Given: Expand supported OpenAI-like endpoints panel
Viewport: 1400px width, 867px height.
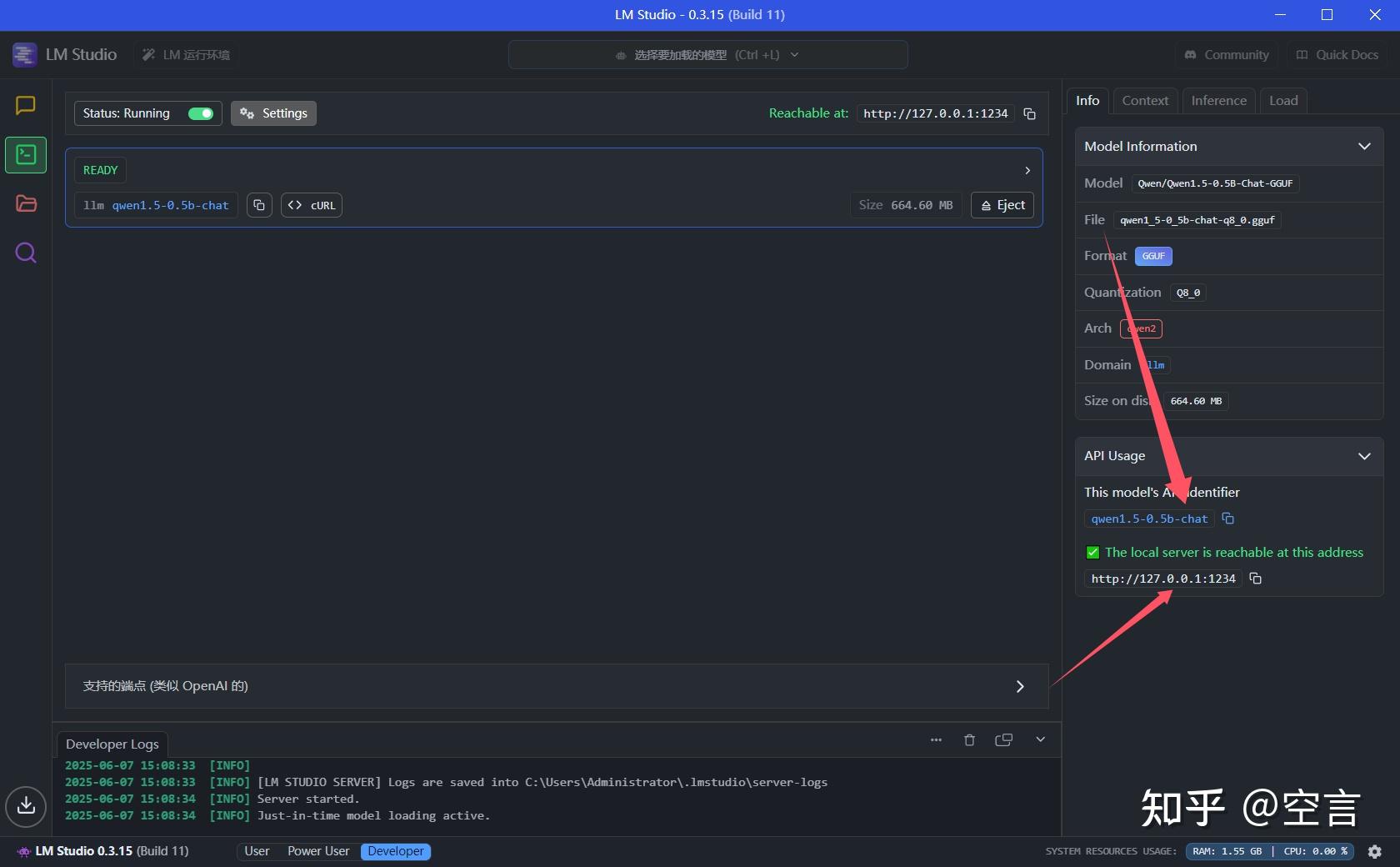Looking at the screenshot, I should point(1020,686).
